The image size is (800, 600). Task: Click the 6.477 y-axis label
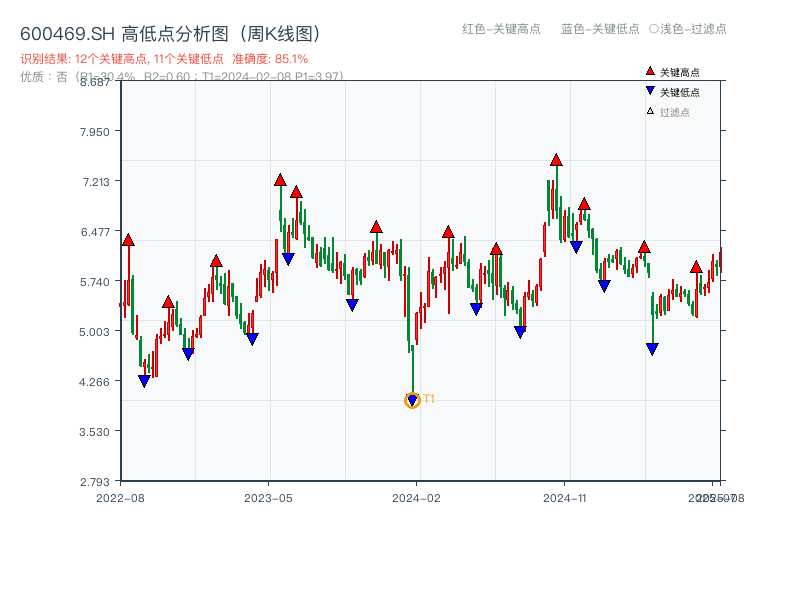coord(95,232)
